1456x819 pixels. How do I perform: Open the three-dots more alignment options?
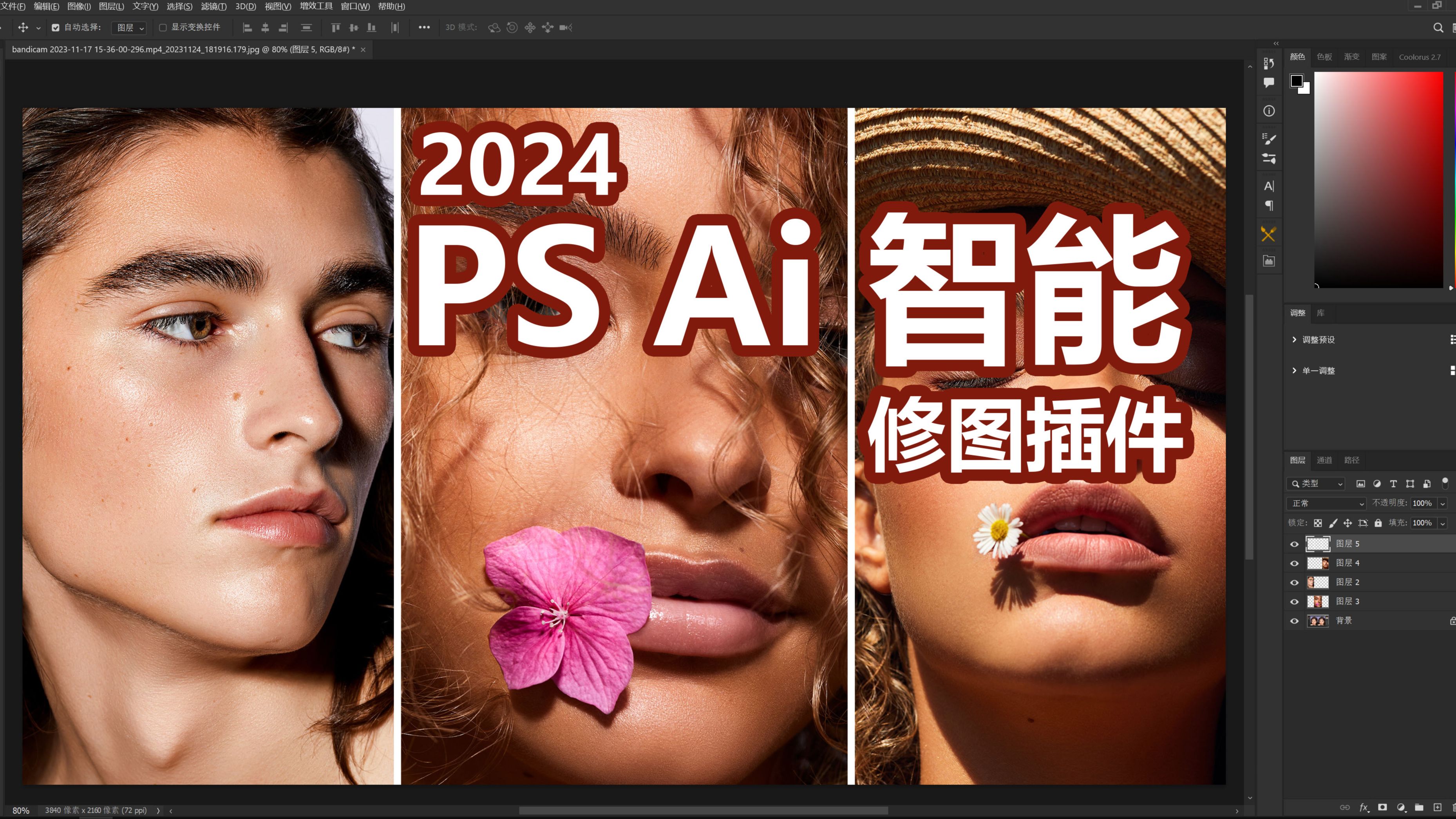tap(424, 27)
